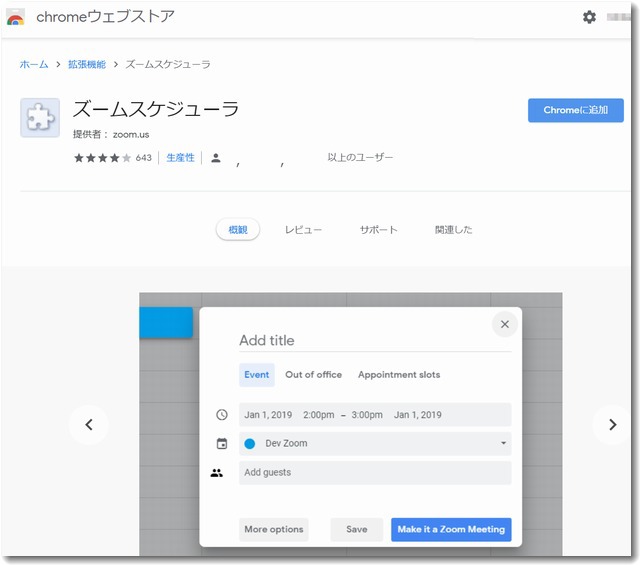Click the 以上のユーザー text
The image size is (640, 565).
coord(360,158)
